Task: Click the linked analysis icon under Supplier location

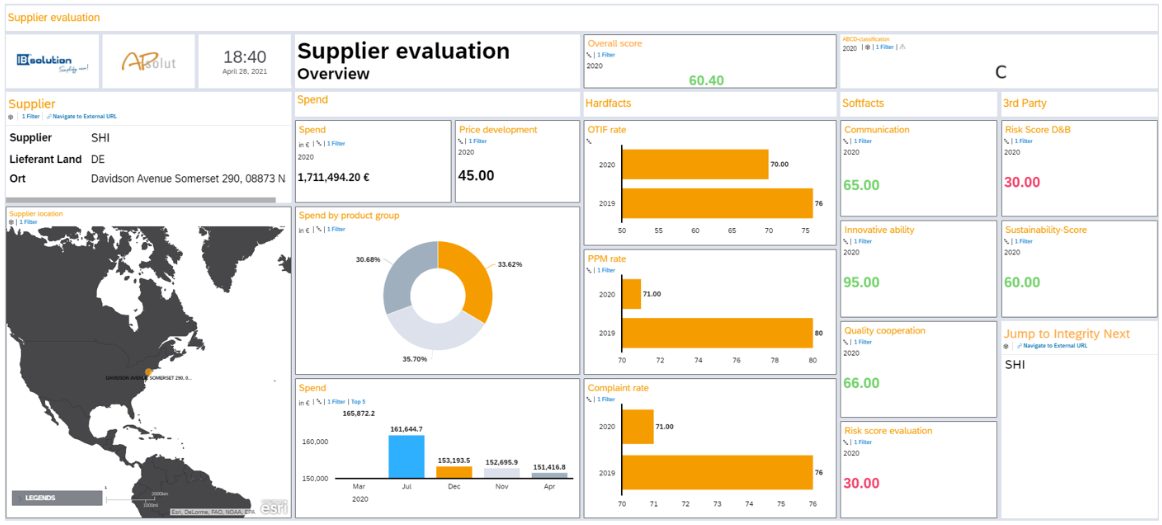Action: [11, 222]
